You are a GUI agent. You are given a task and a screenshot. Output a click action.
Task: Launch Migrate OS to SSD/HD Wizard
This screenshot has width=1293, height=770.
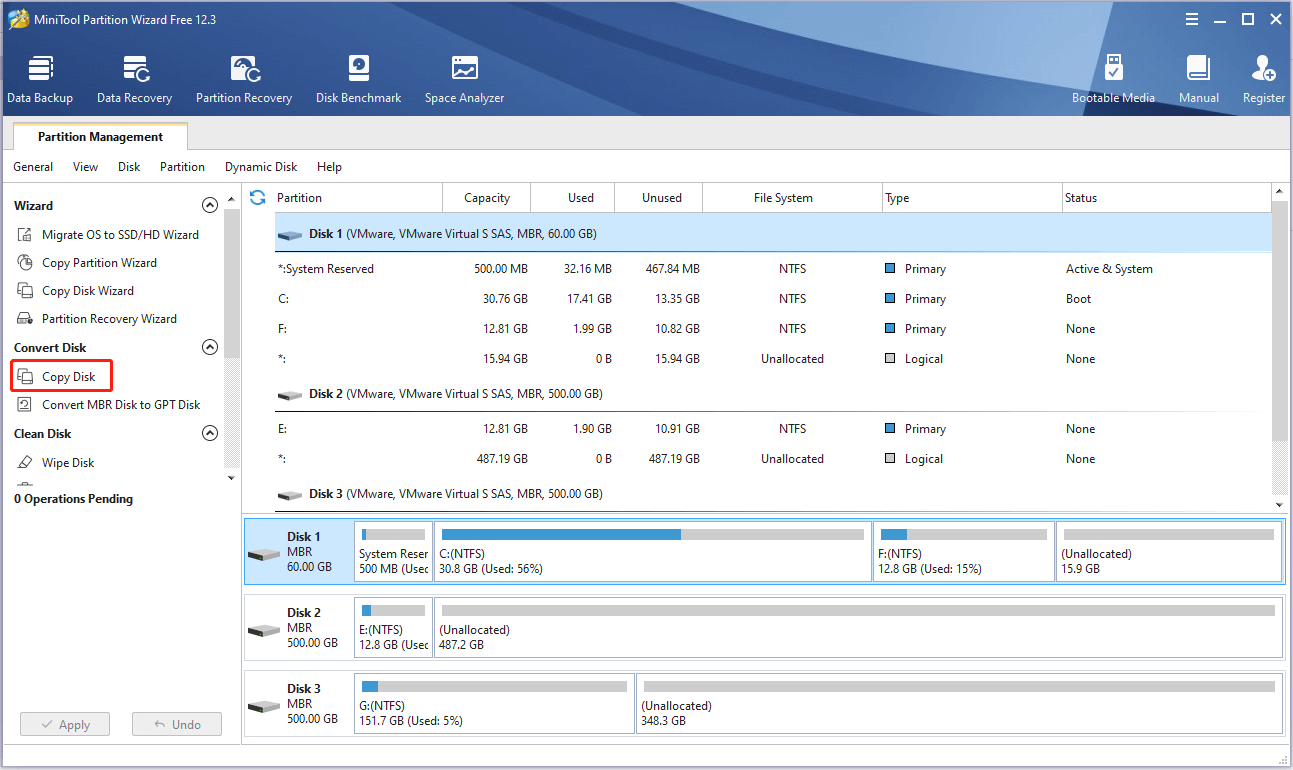pyautogui.click(x=108, y=235)
